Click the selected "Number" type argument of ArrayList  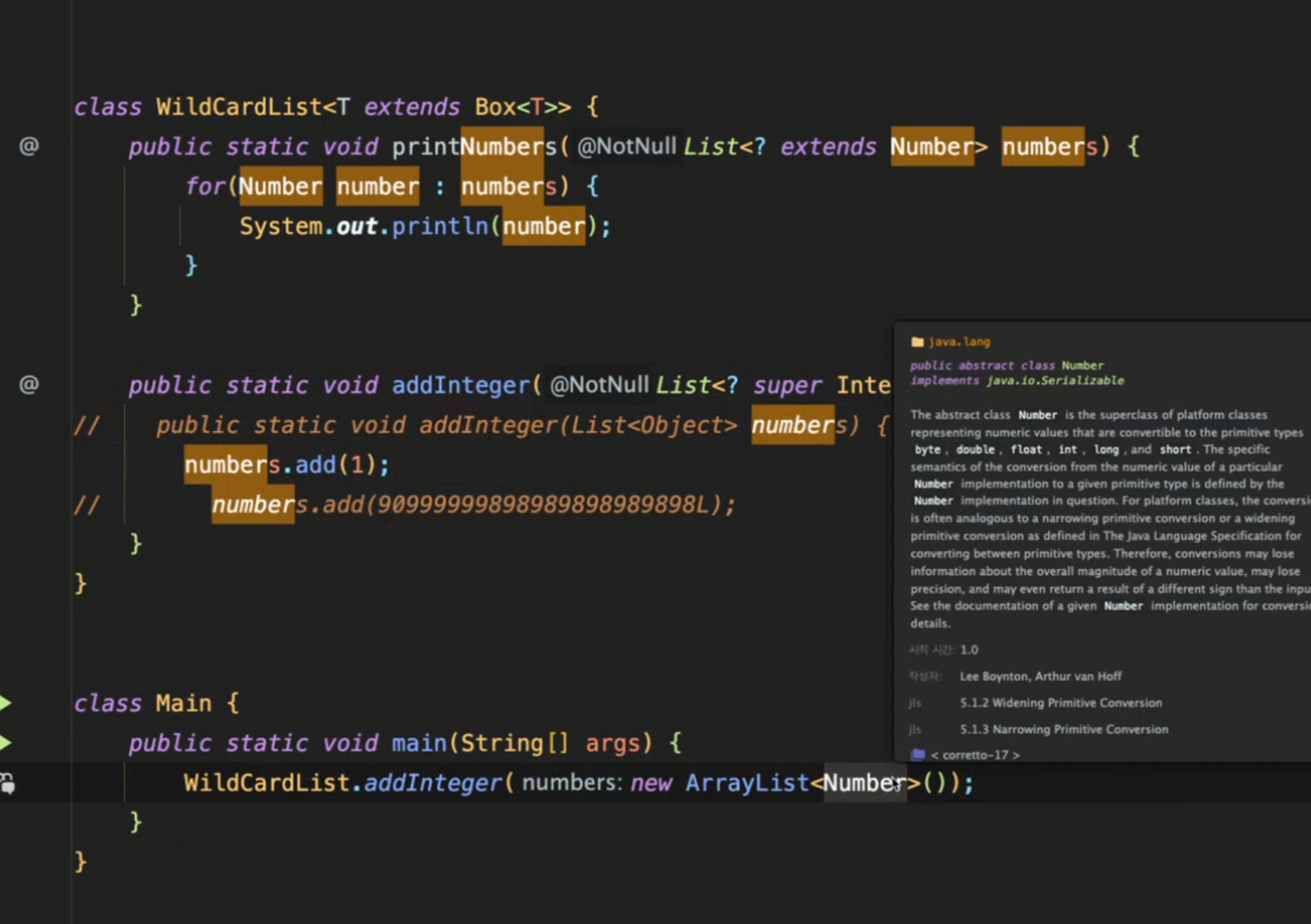(865, 783)
